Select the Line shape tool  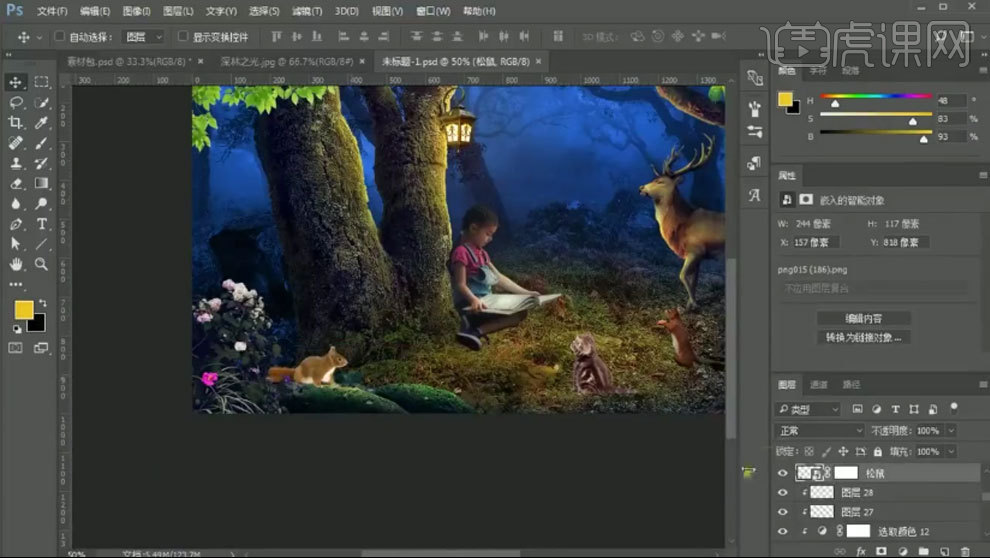point(42,244)
